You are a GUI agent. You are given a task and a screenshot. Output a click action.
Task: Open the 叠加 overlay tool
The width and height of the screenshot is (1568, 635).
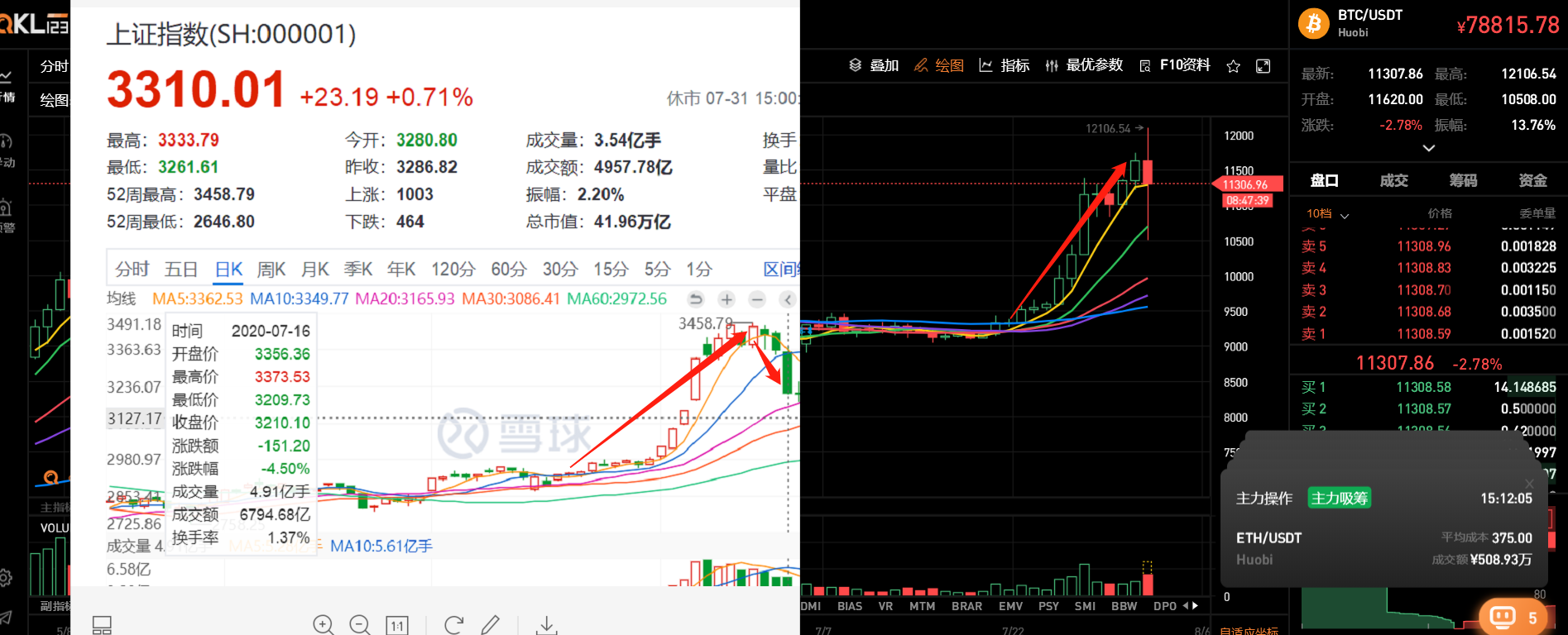tap(874, 65)
